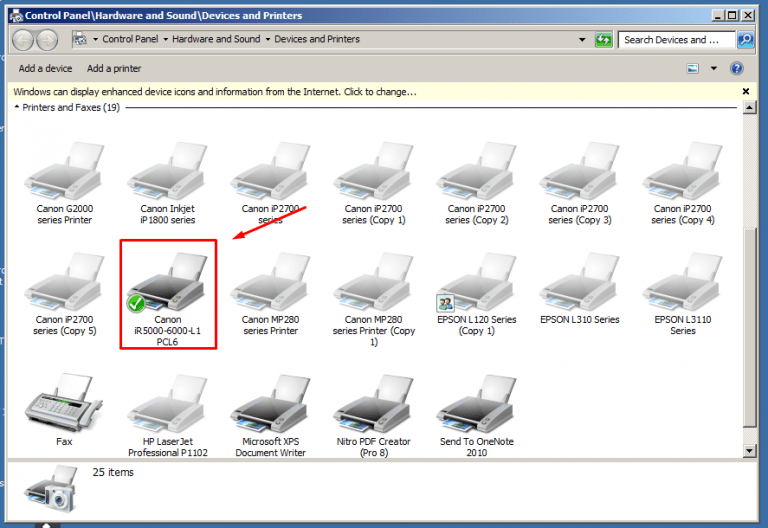Open the view options dropdown arrow

point(714,69)
